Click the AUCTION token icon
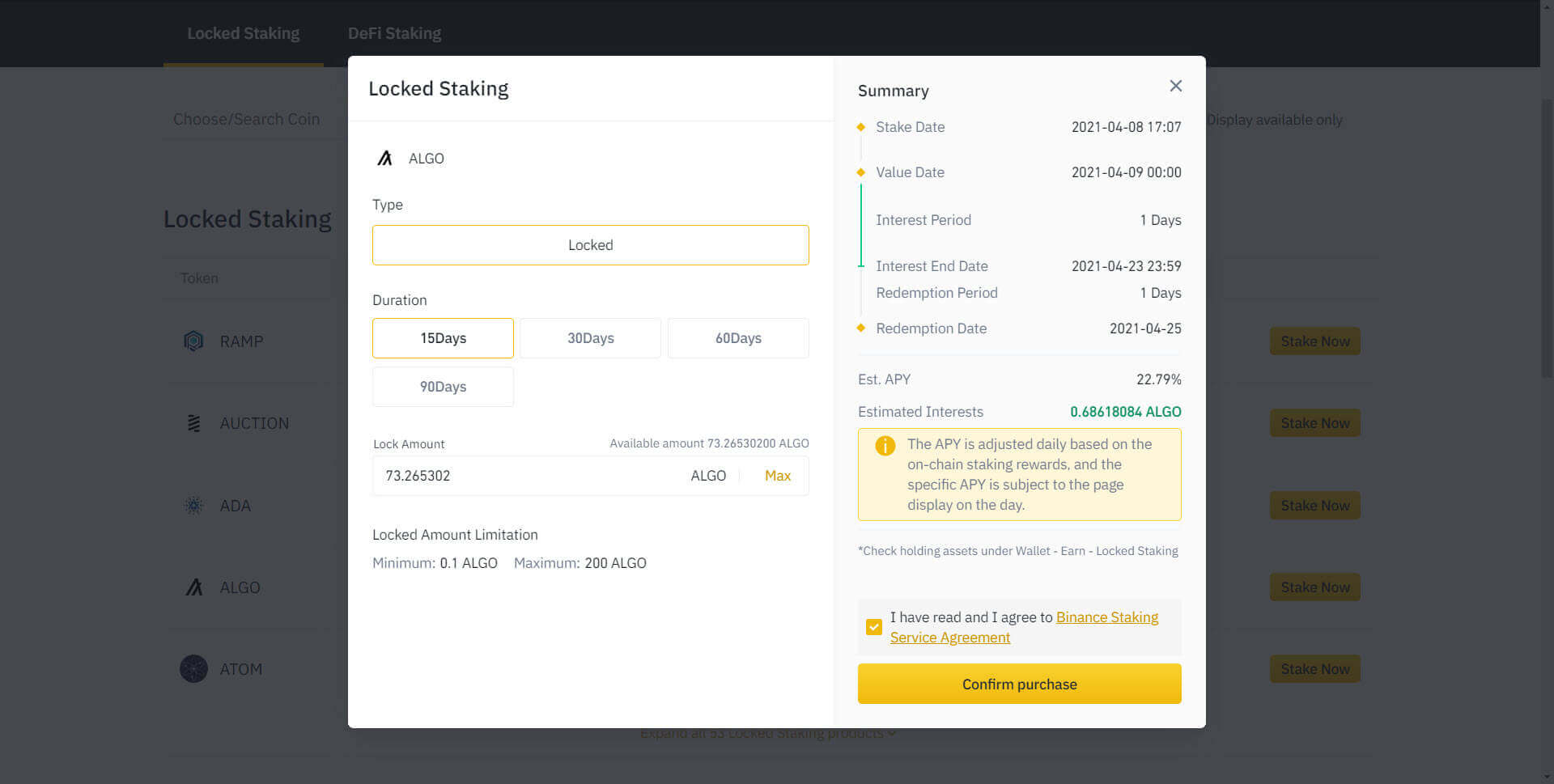 pos(193,423)
